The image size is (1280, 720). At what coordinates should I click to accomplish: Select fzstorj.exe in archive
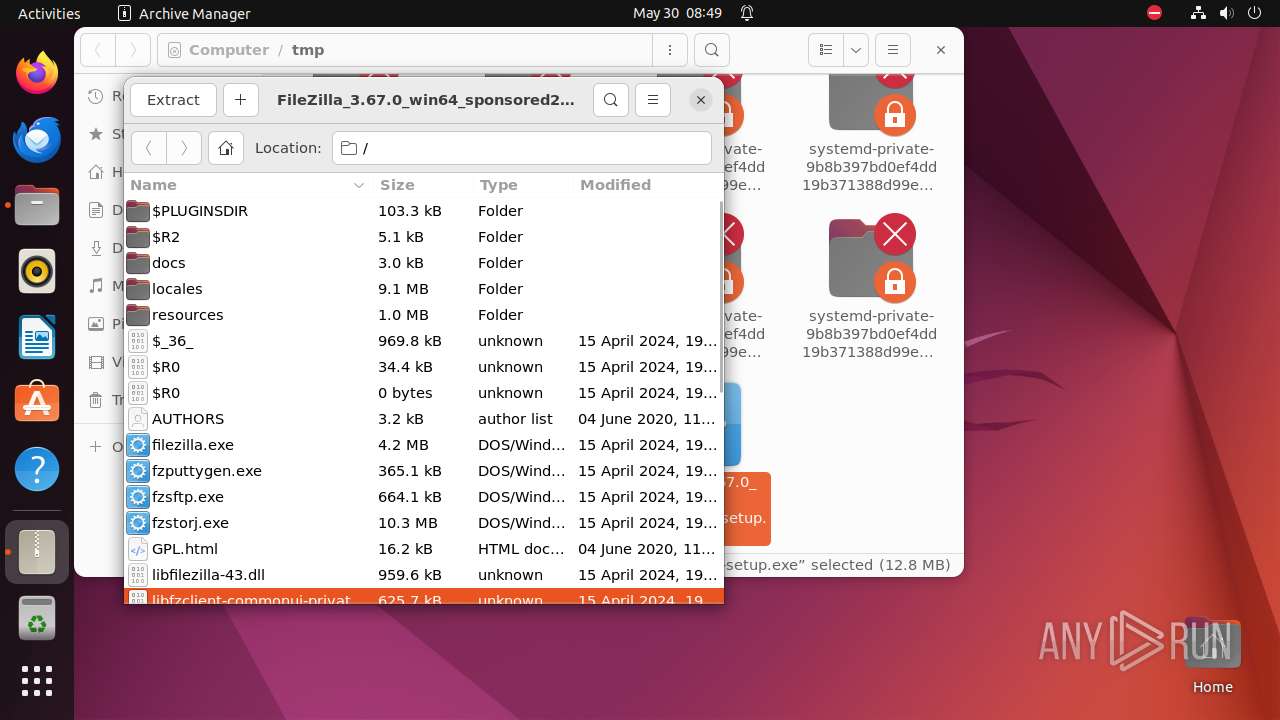[x=422, y=523]
